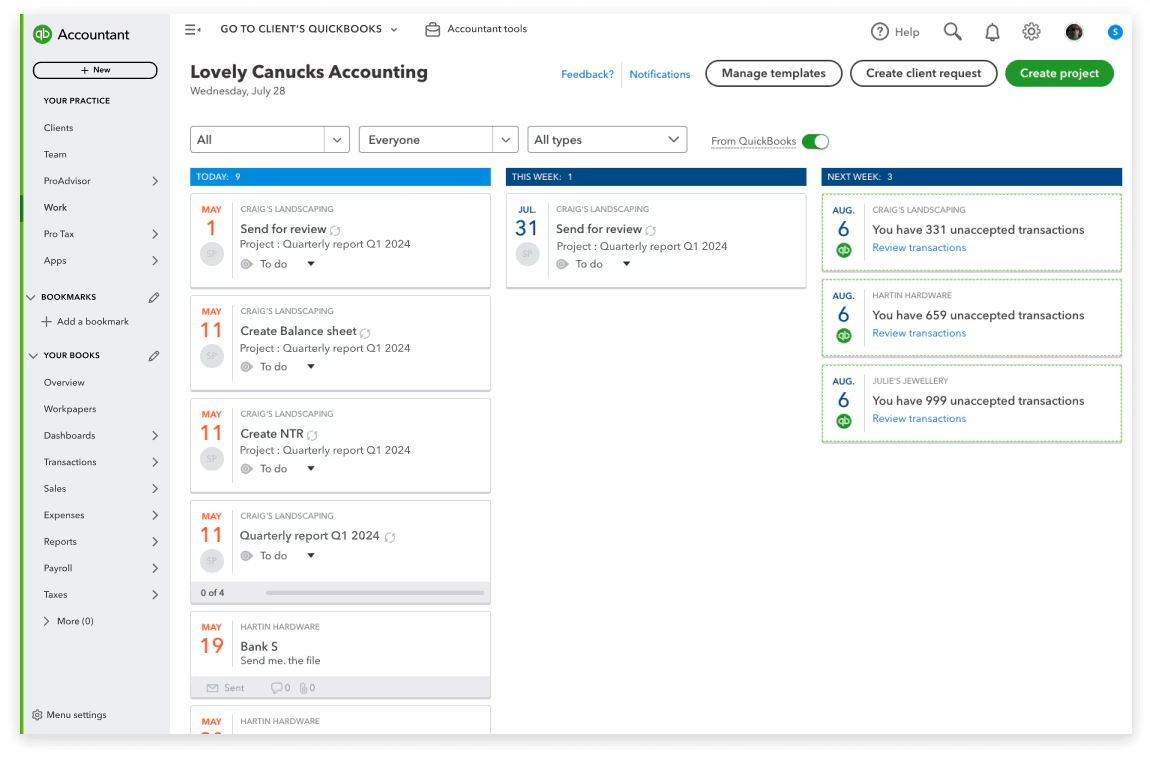Viewport: 1150px width, 757px height.
Task: Collapse the Bookmarks section
Action: [31, 297]
